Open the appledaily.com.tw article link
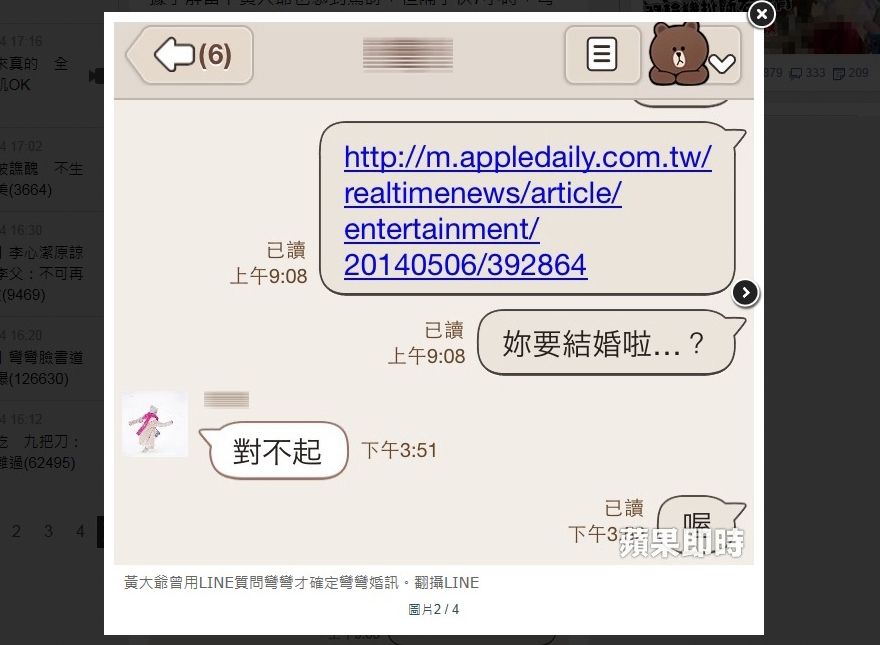This screenshot has width=880, height=645. 527,211
